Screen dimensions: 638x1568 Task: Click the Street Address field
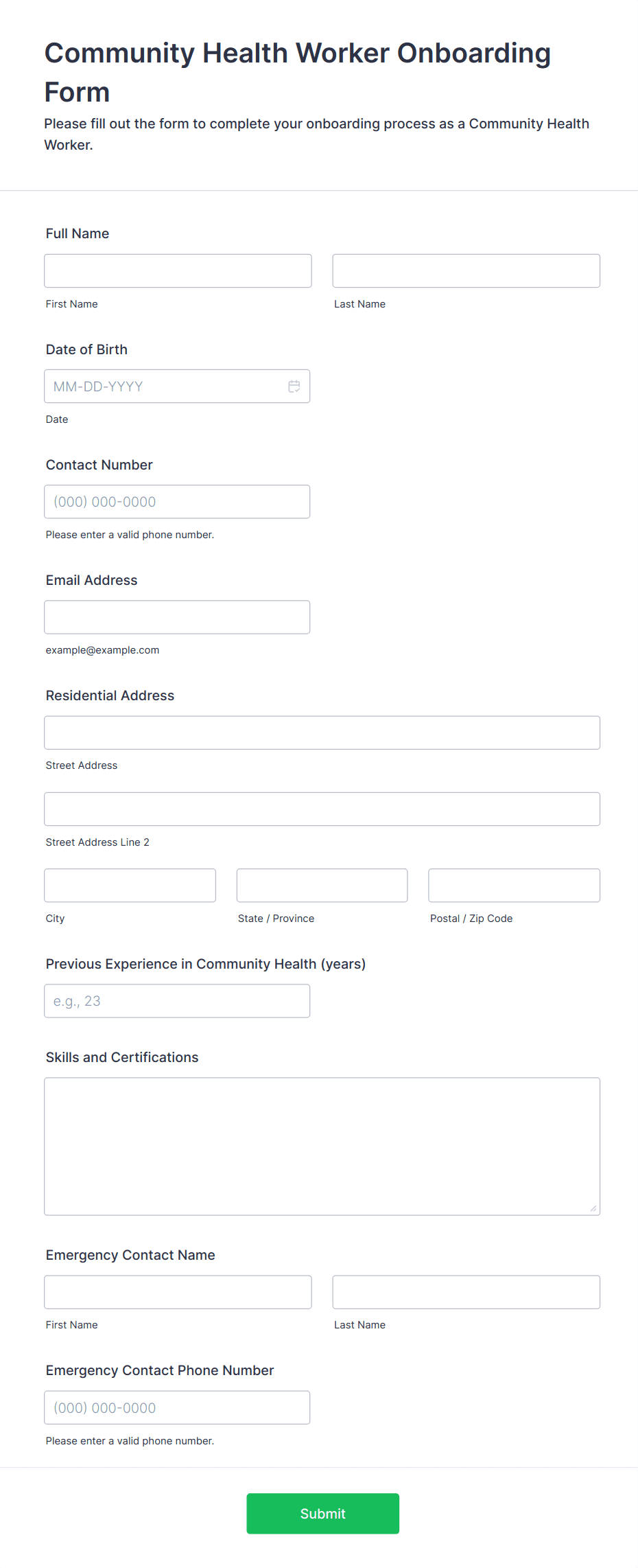click(322, 733)
